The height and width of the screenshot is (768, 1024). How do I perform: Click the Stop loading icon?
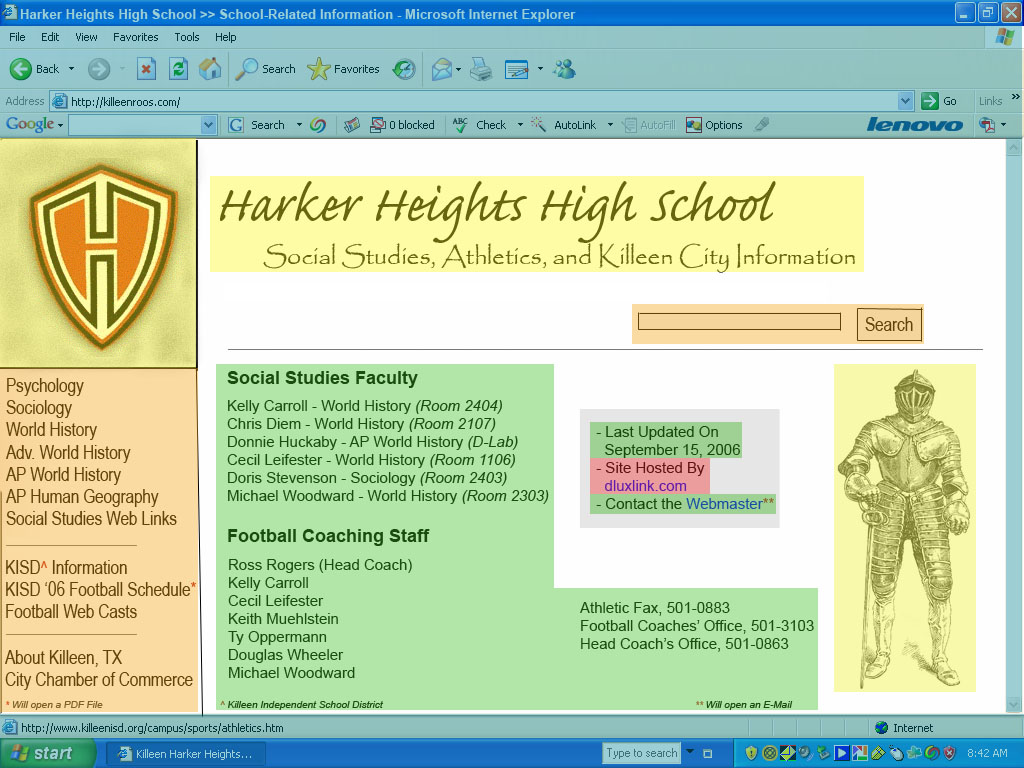point(146,69)
